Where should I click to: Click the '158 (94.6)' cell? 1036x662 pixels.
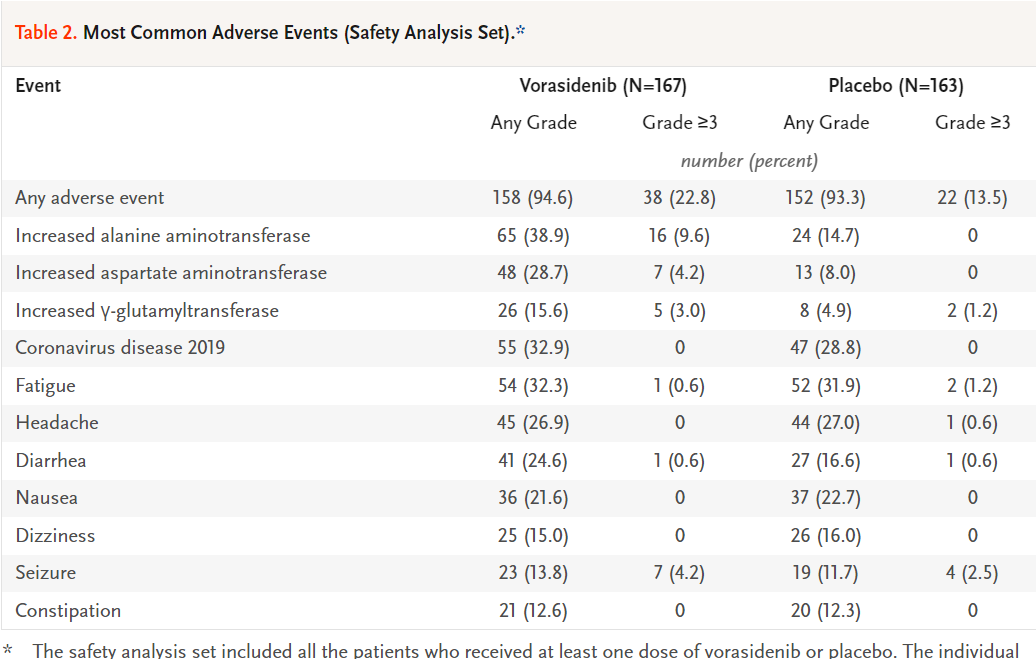(x=533, y=198)
